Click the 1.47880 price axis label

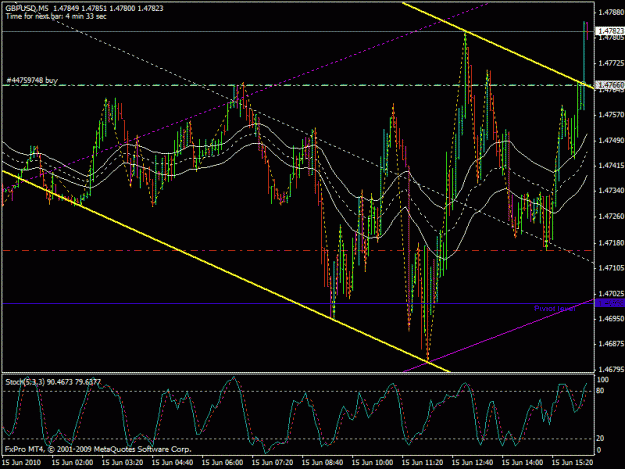611,12
